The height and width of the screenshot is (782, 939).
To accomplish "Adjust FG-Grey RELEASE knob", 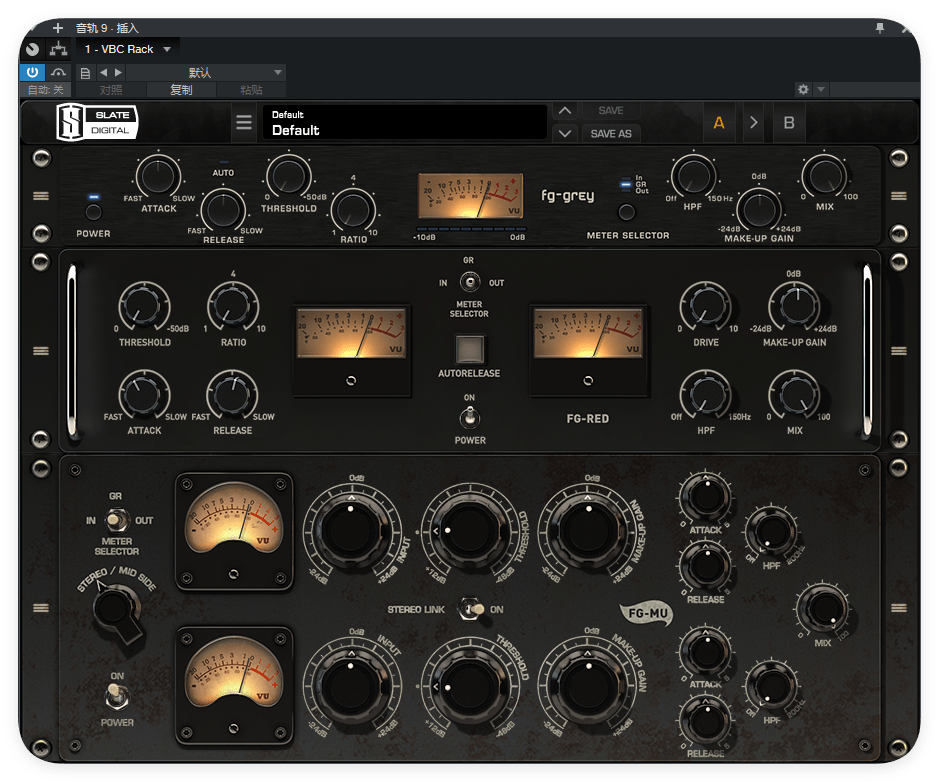I will 223,210.
